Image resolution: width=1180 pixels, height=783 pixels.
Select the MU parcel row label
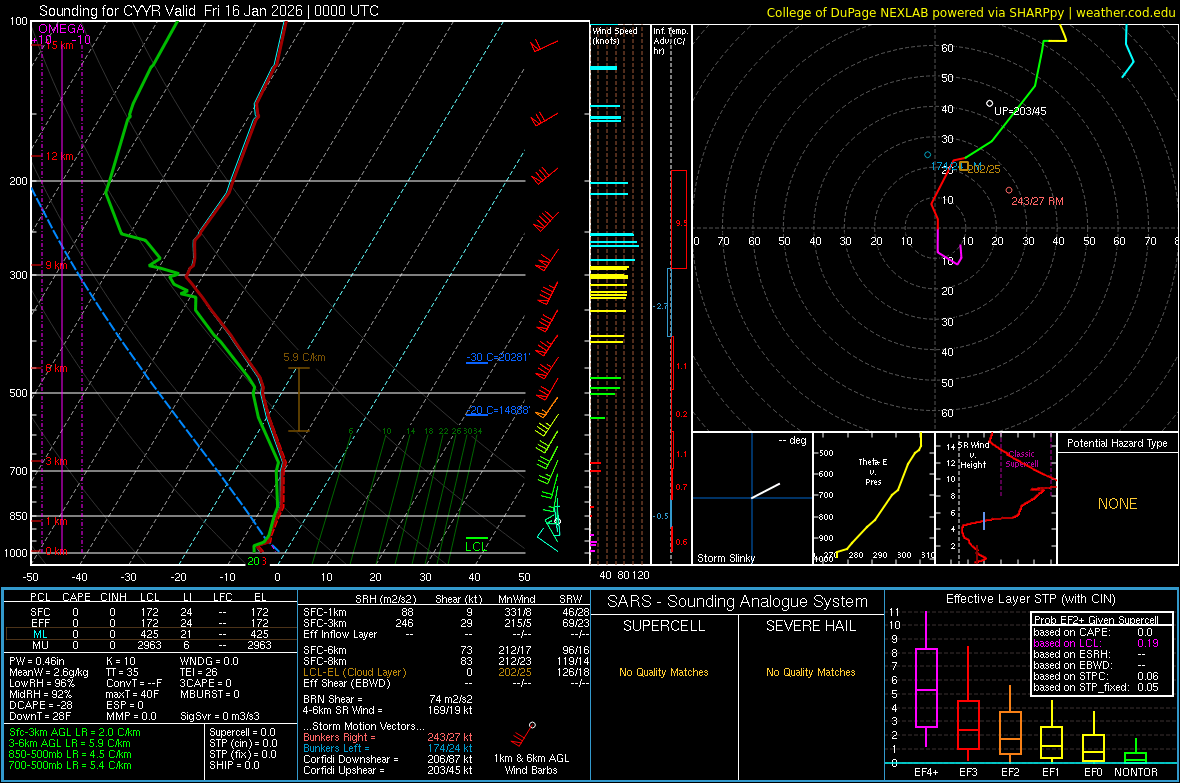(x=40, y=645)
